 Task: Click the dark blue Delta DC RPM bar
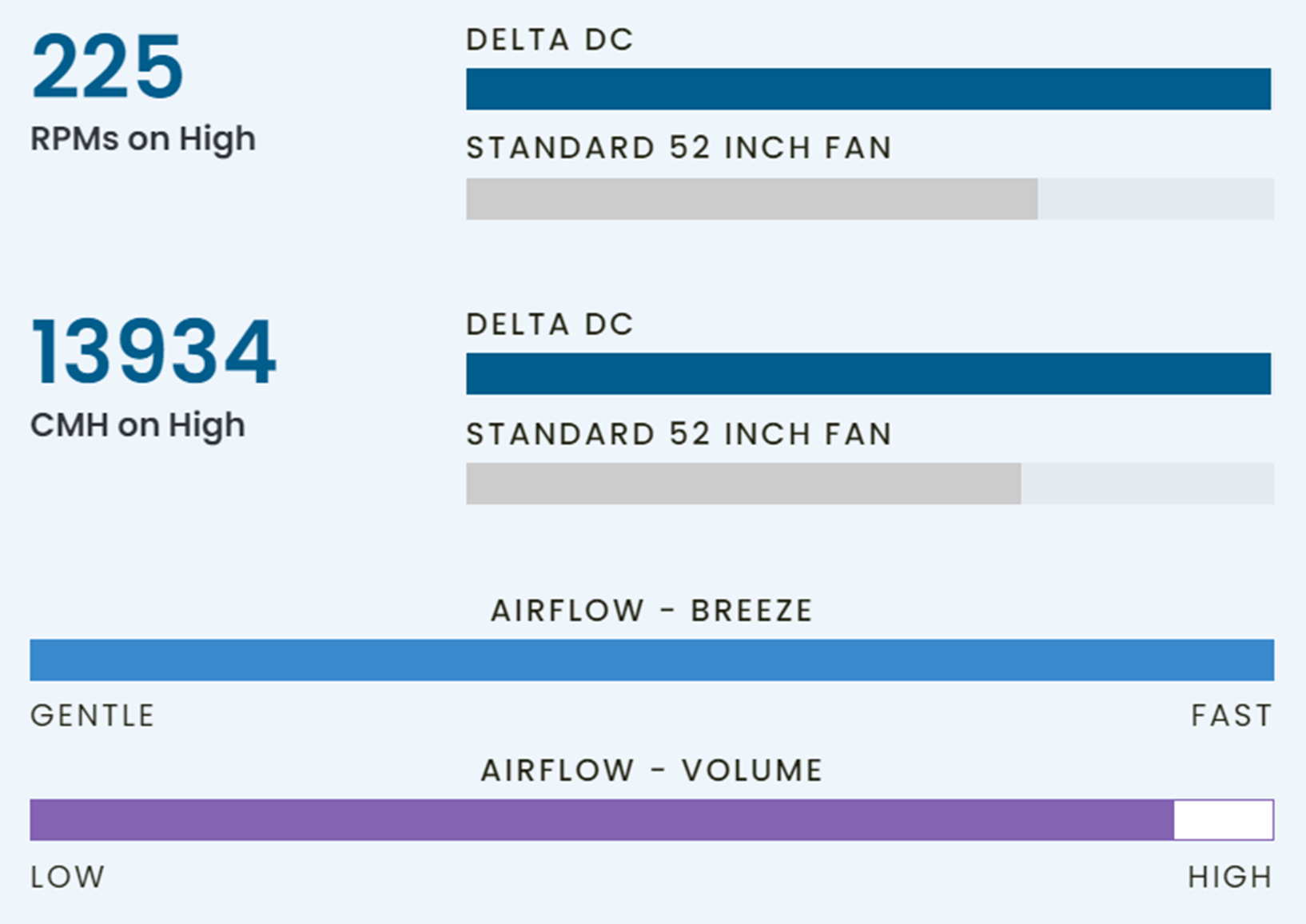[868, 89]
